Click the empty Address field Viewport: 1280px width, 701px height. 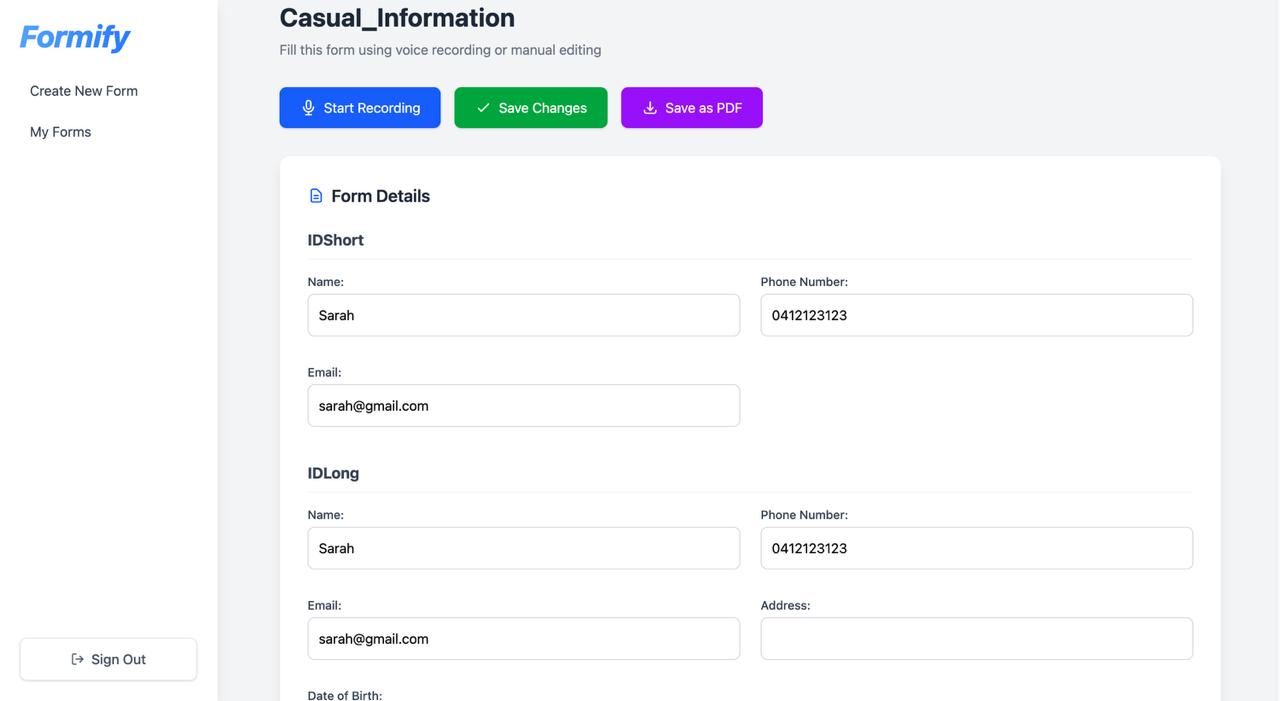[x=976, y=639]
